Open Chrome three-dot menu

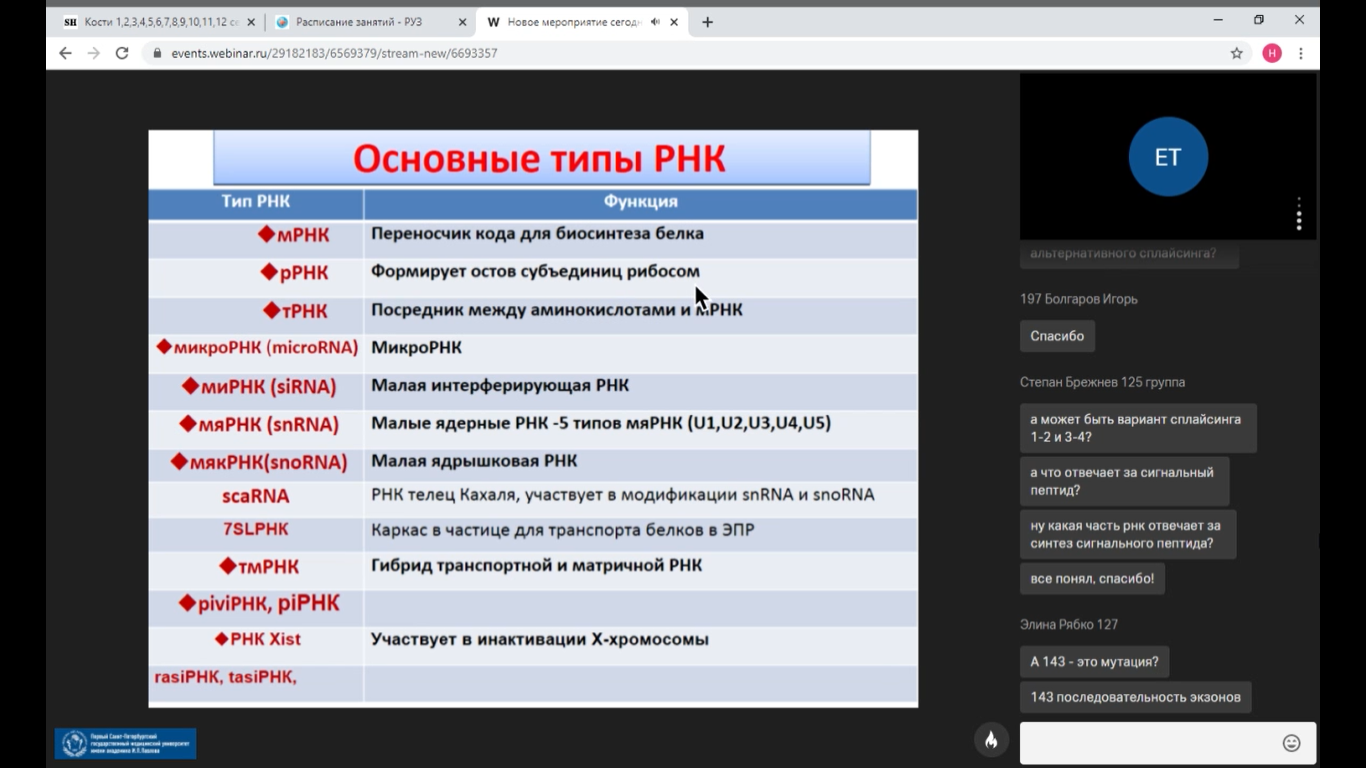[x=1301, y=53]
